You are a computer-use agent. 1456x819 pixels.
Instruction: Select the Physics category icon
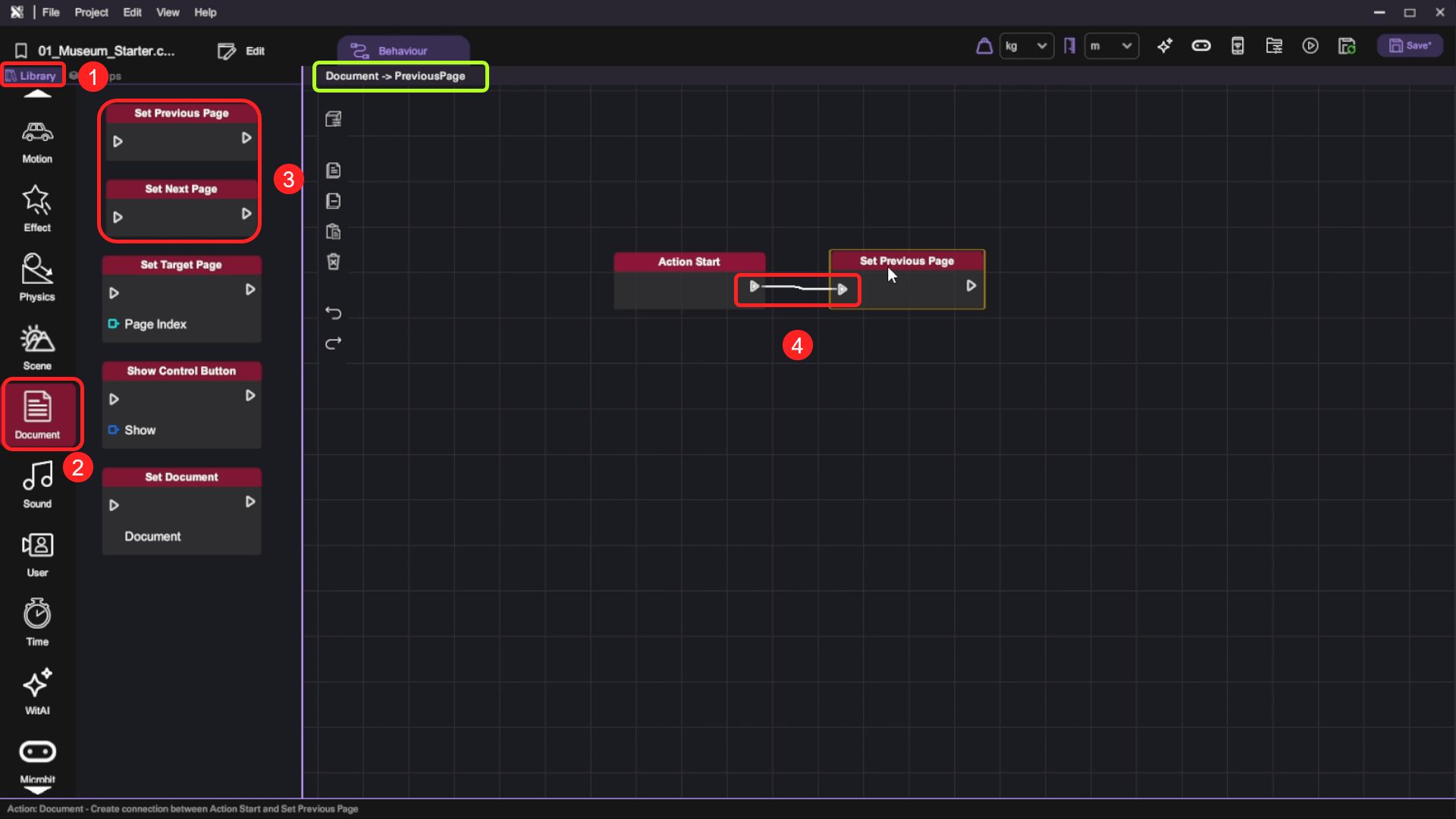pyautogui.click(x=37, y=278)
